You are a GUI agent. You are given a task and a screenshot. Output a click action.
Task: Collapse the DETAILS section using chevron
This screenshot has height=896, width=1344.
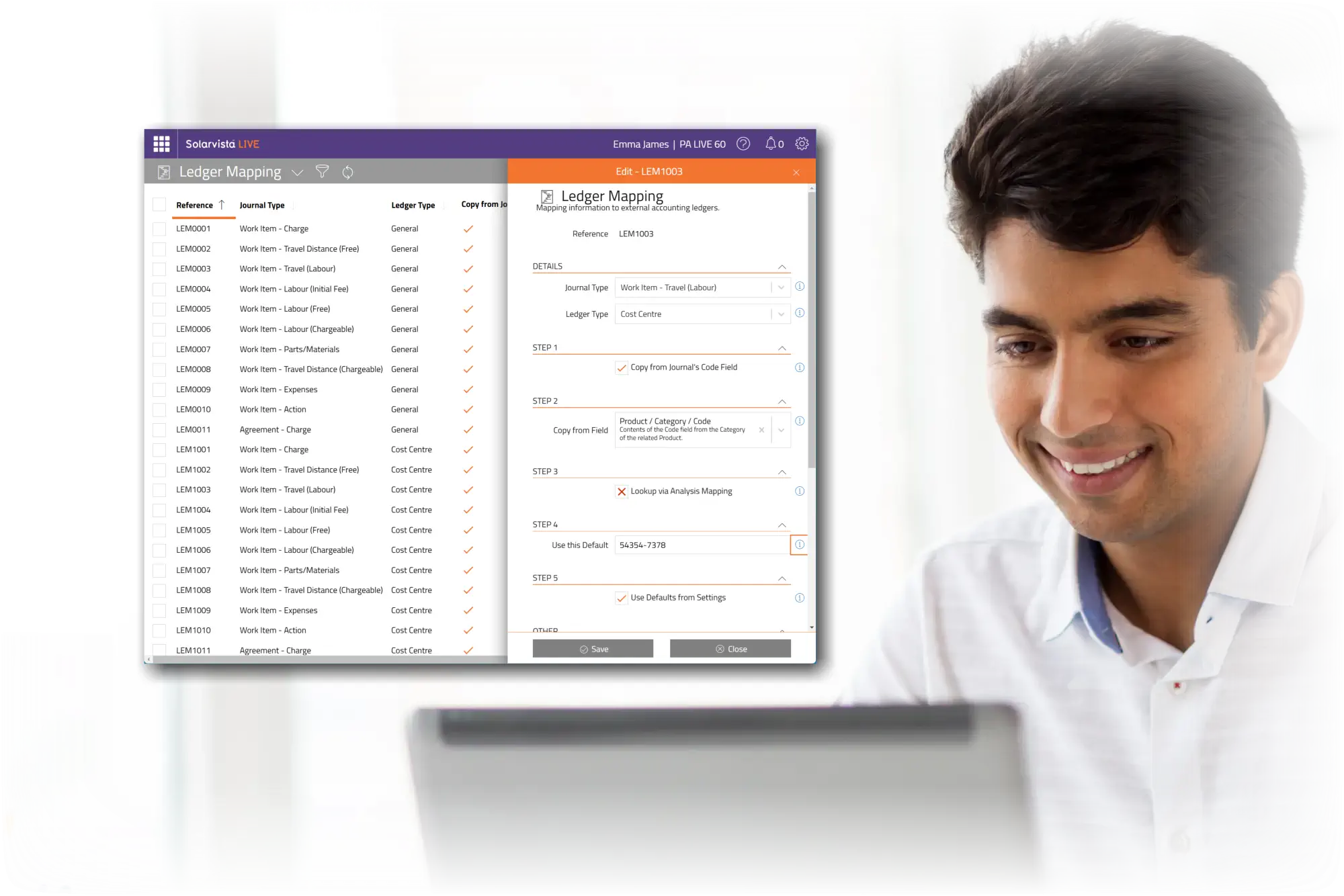click(783, 265)
